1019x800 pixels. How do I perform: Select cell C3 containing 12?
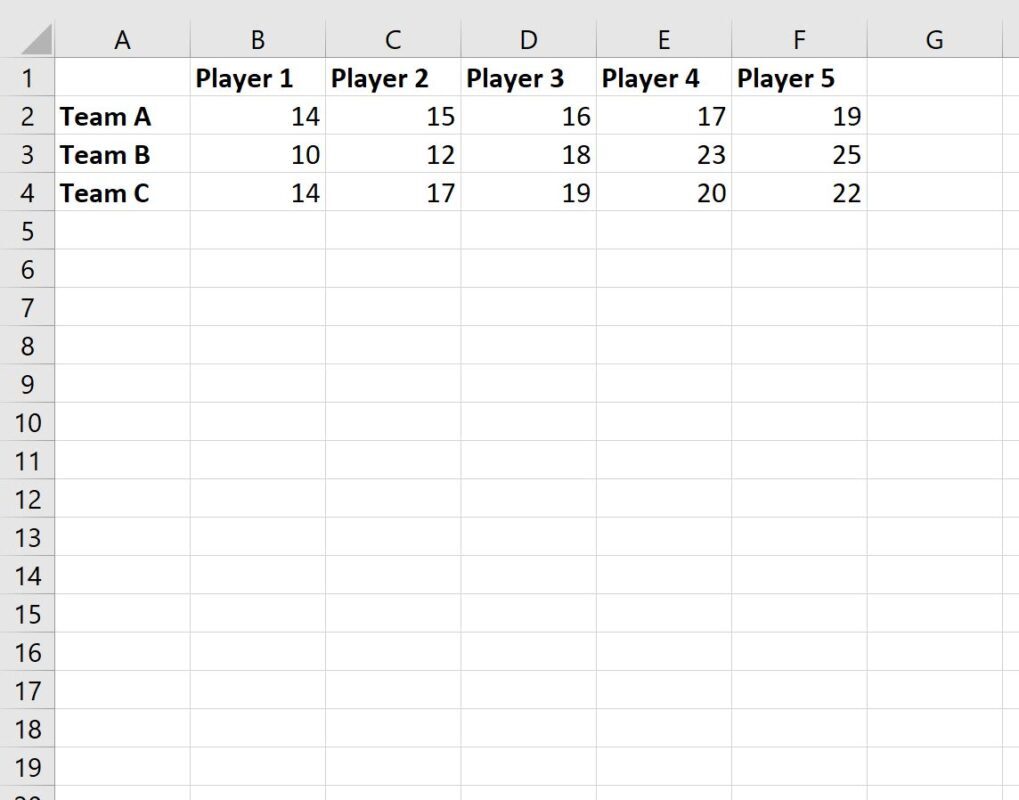point(393,154)
